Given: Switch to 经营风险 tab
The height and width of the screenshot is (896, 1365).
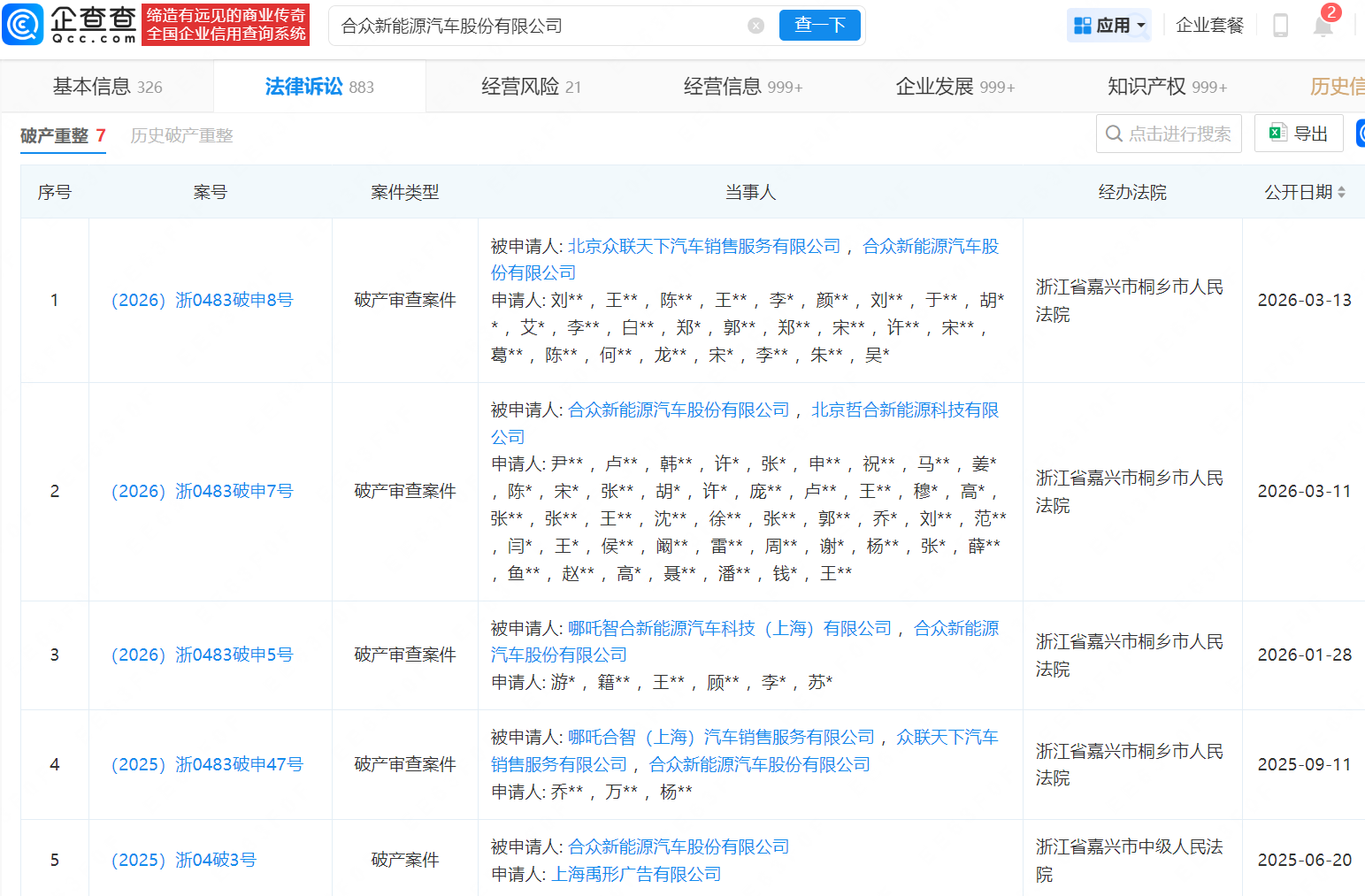Looking at the screenshot, I should [531, 87].
